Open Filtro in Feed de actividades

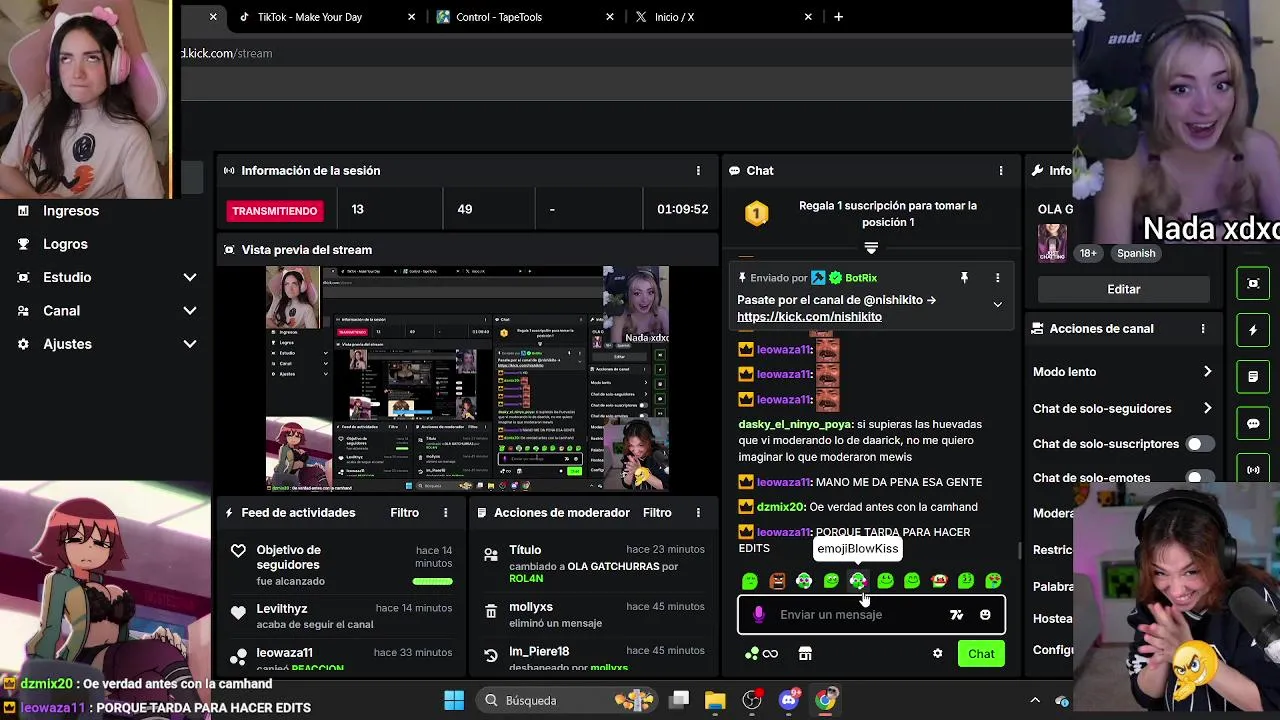404,513
